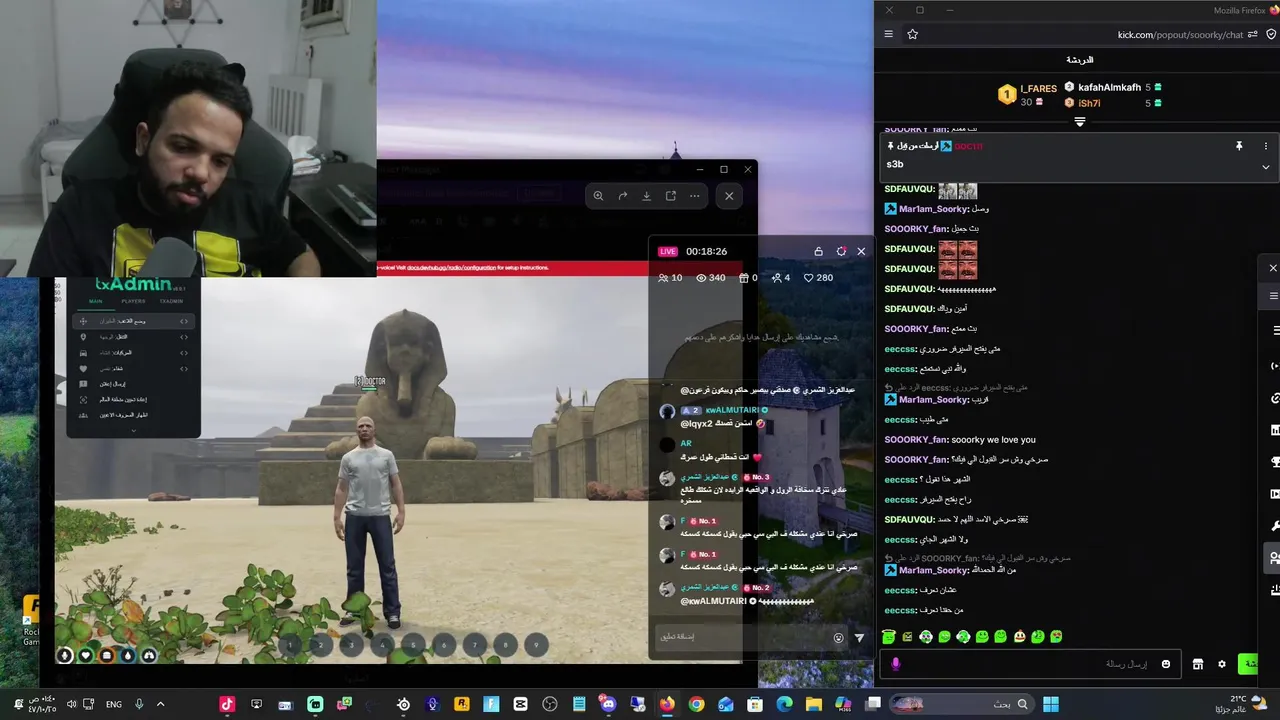Open Kick chat settings gear
The width and height of the screenshot is (1280, 720).
(x=1221, y=664)
